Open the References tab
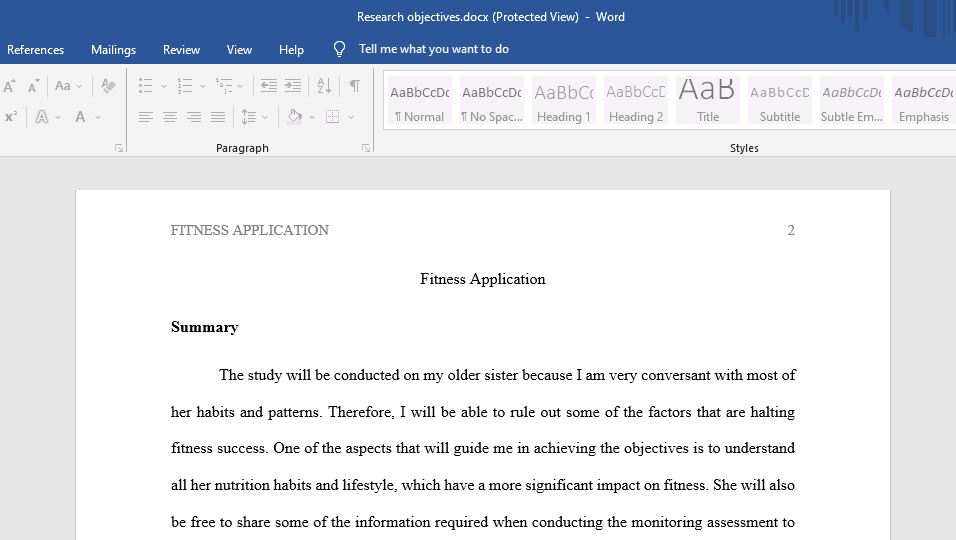This screenshot has width=956, height=540. [35, 50]
